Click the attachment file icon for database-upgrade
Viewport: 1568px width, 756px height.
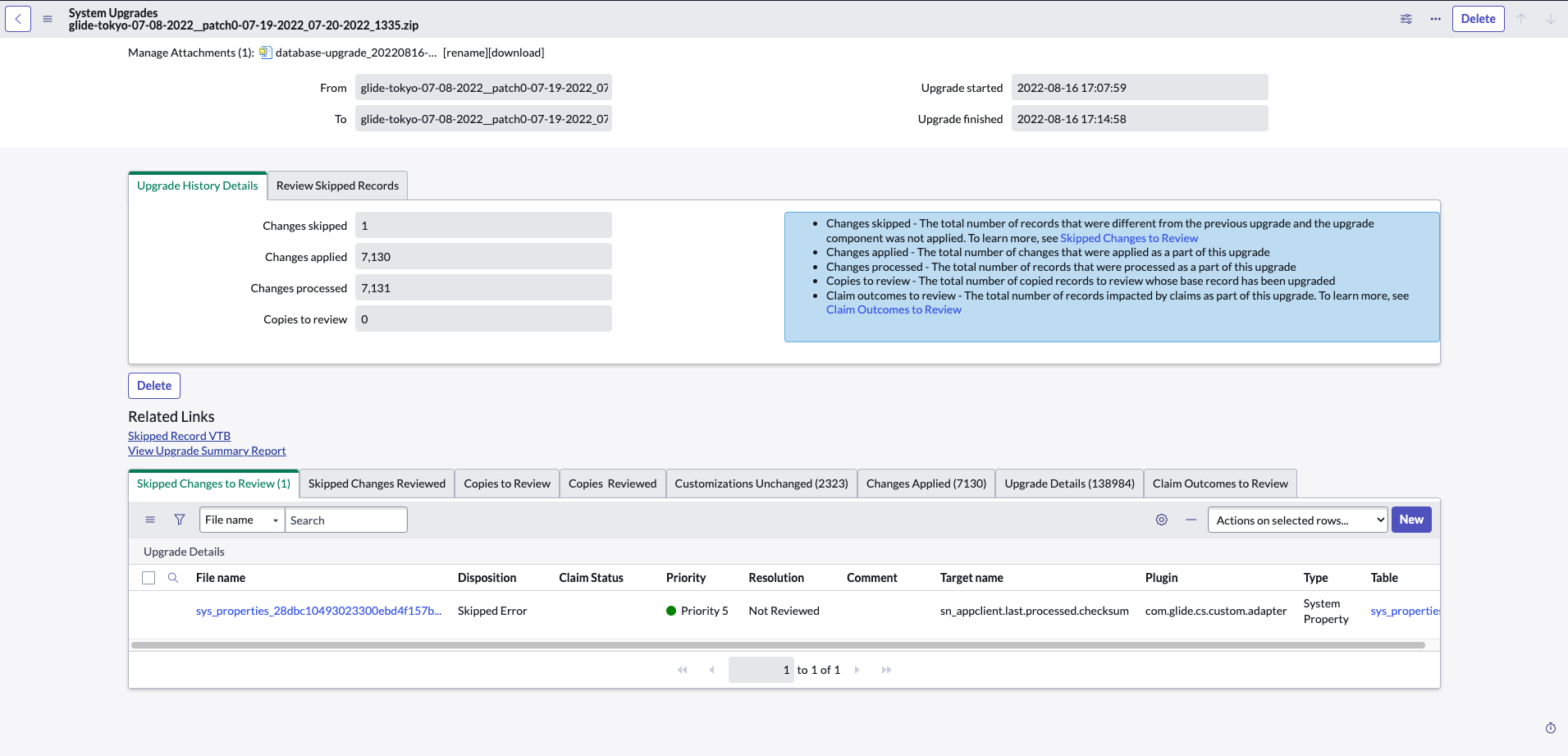click(x=265, y=53)
